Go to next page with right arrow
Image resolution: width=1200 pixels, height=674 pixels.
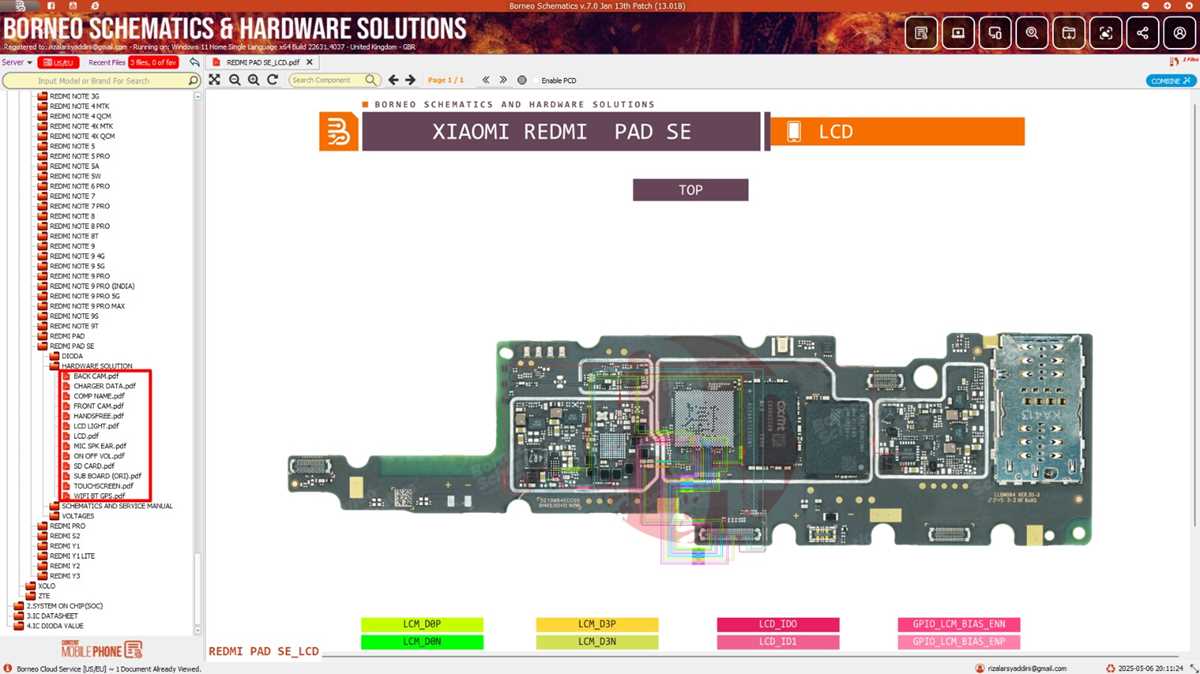click(x=410, y=80)
